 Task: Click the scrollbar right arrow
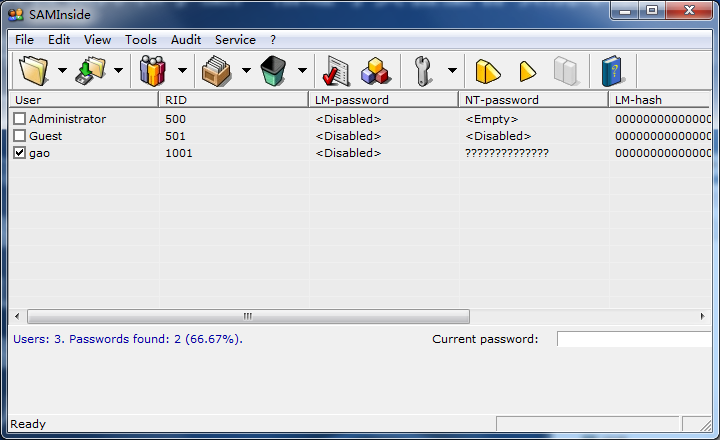(703, 316)
